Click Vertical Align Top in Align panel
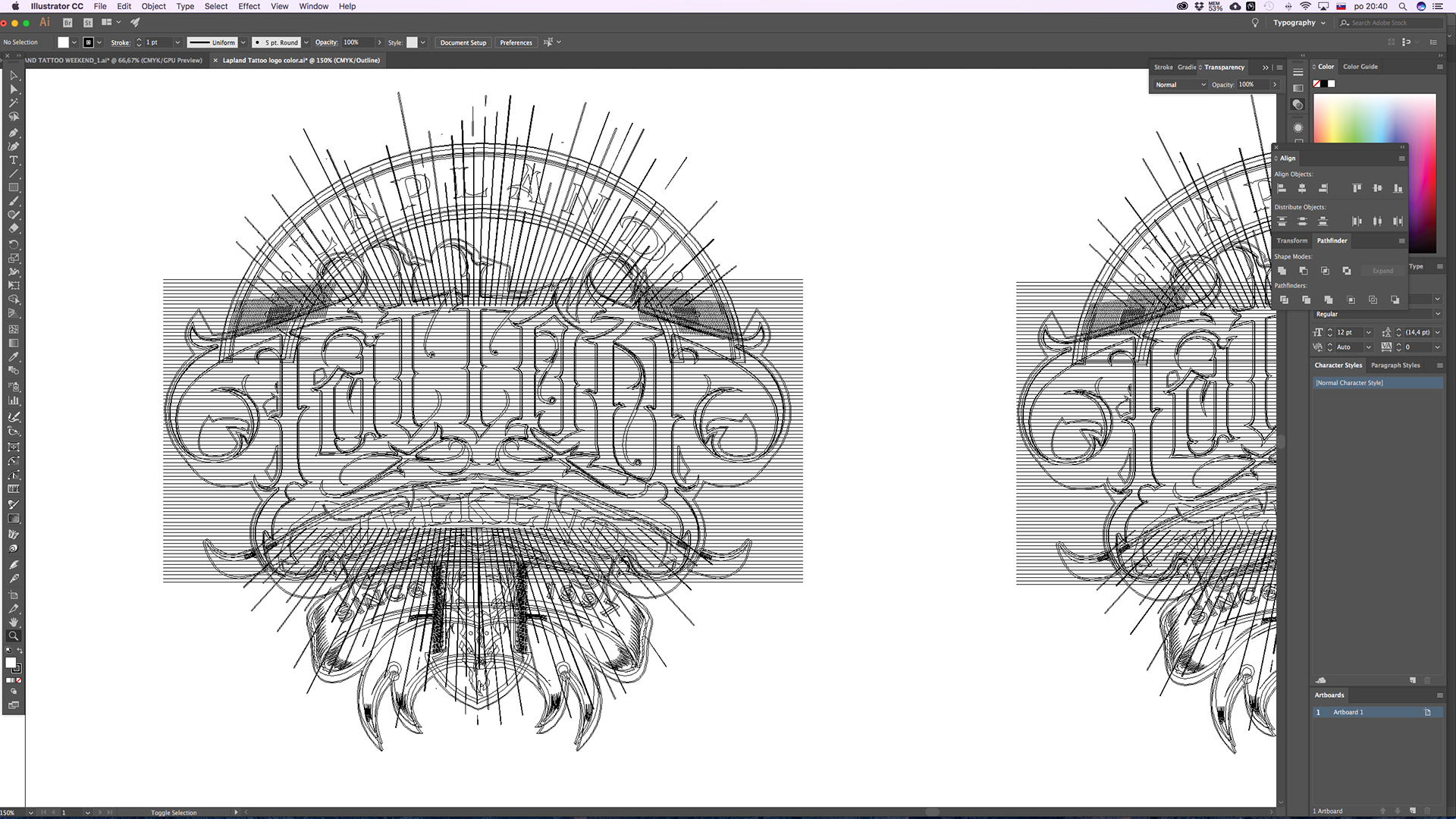Screen dimensions: 1456x819 pyautogui.click(x=1357, y=188)
